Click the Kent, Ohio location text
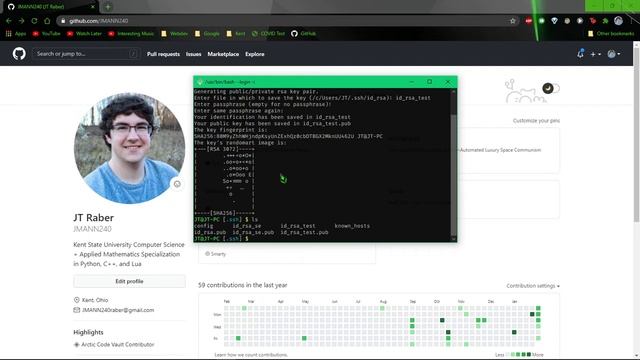 [x=95, y=300]
